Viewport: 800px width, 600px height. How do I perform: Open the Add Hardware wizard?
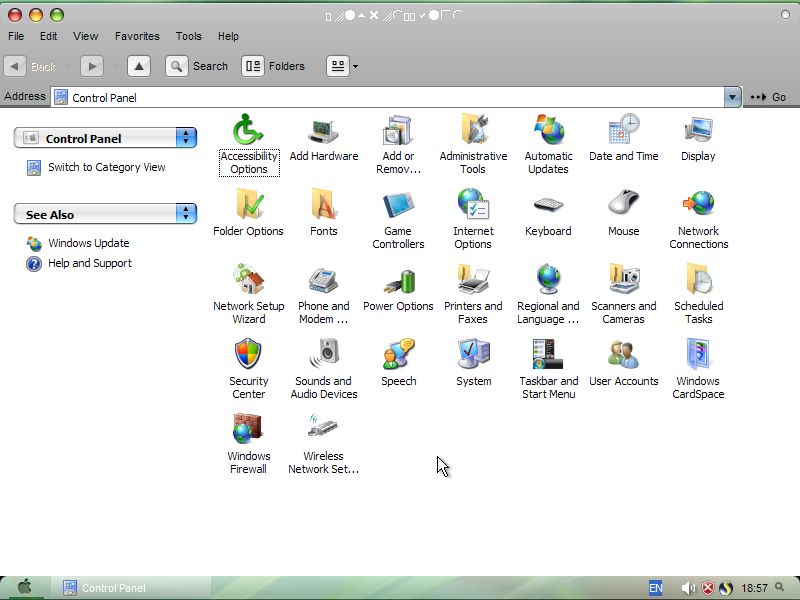tap(323, 138)
